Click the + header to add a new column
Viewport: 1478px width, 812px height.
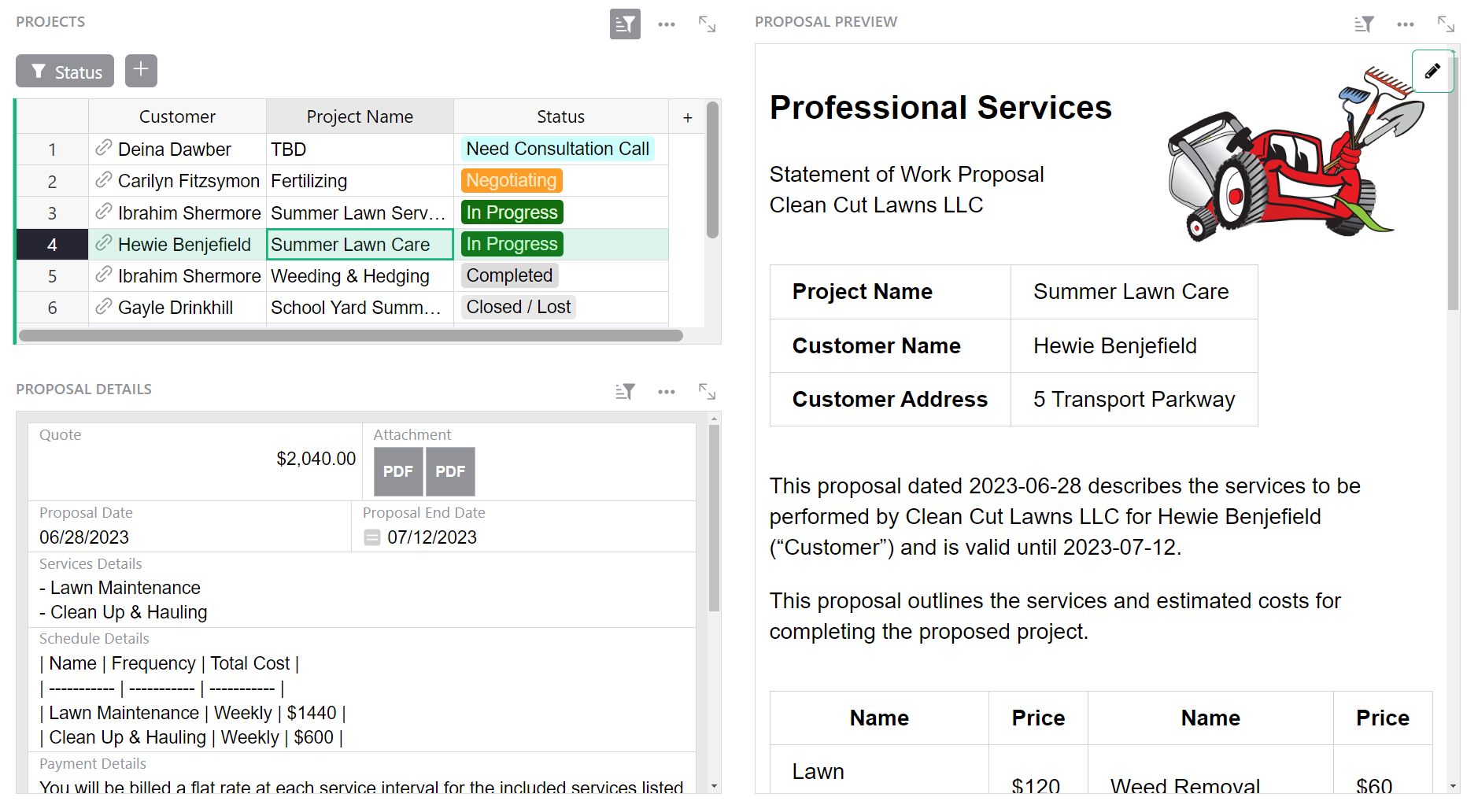click(x=686, y=116)
